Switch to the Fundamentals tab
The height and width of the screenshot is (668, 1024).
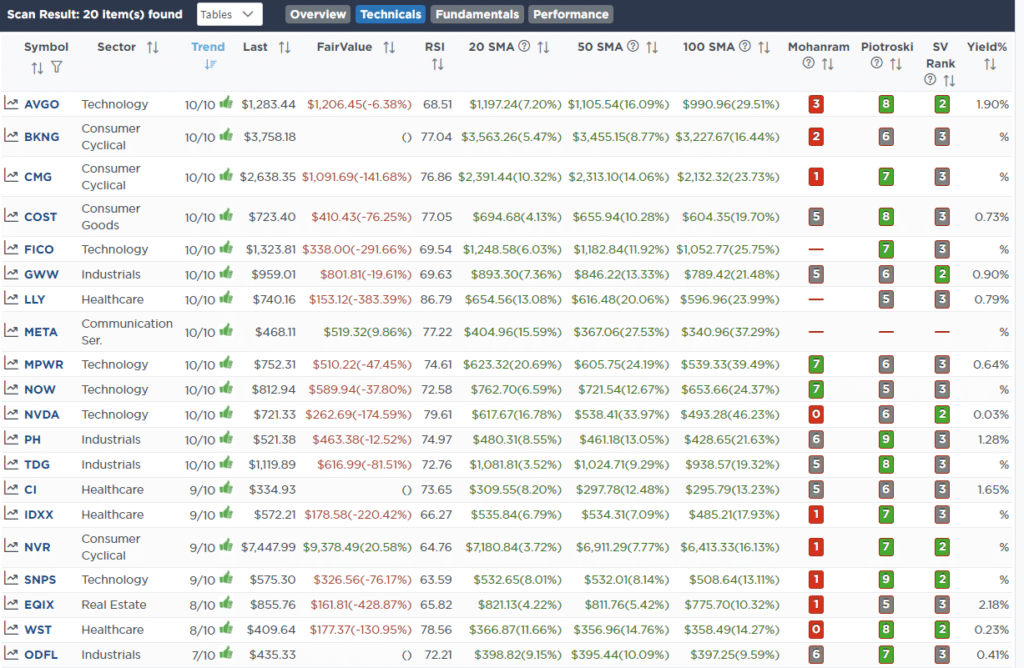477,14
